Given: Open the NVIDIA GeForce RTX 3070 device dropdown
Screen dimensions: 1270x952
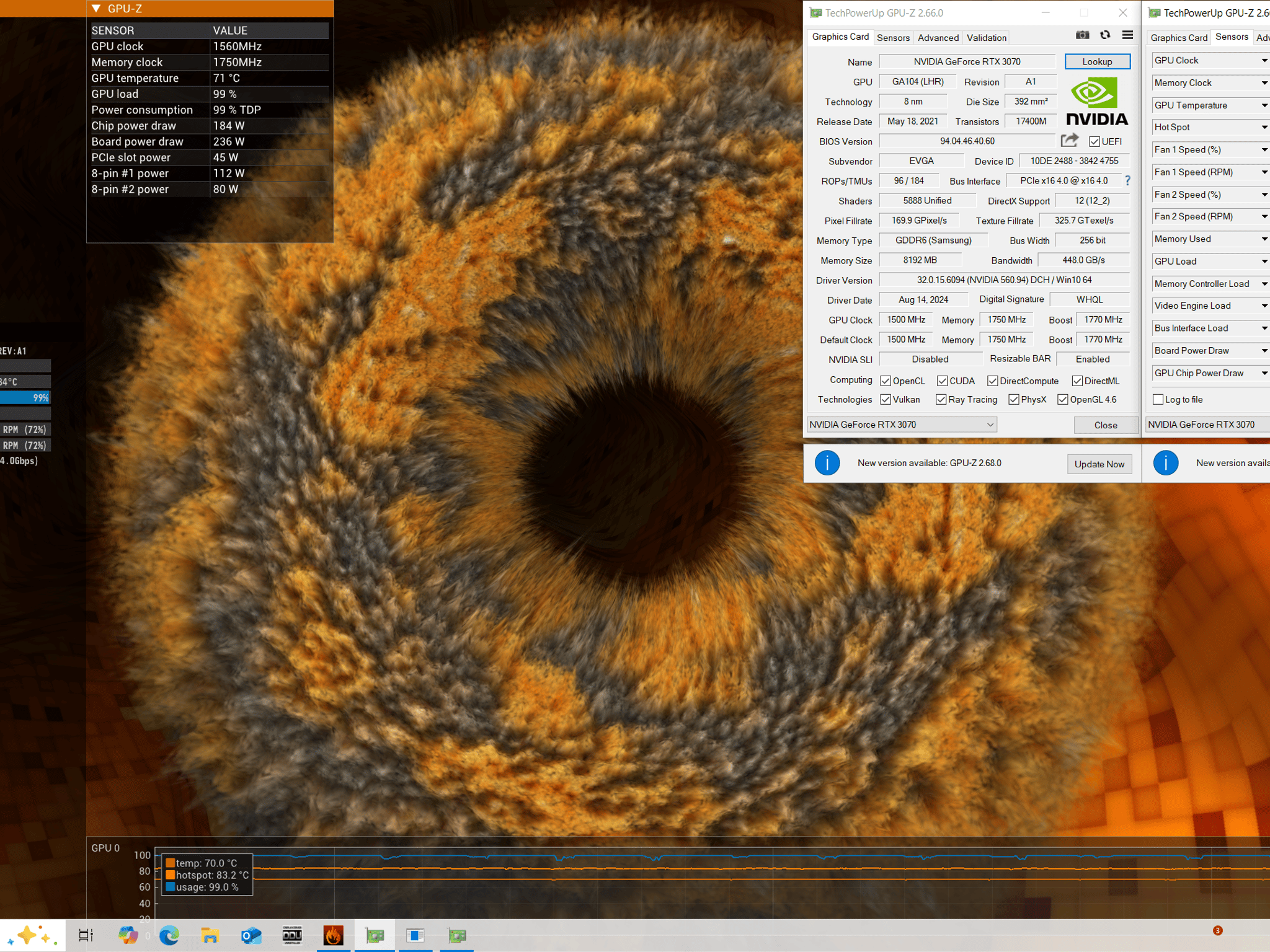Looking at the screenshot, I should (x=902, y=425).
